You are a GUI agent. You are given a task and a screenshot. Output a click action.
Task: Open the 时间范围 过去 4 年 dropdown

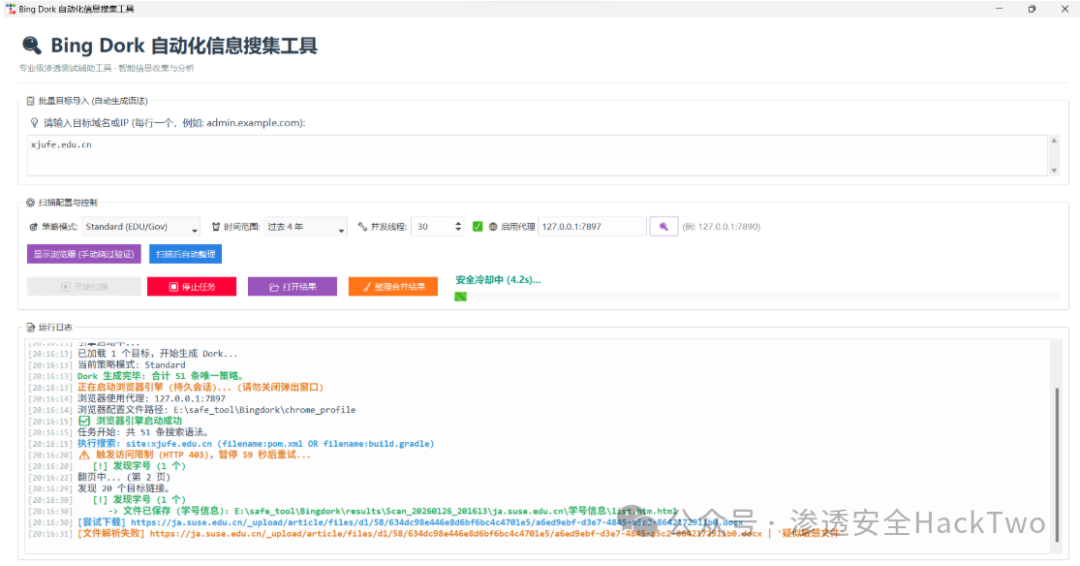point(305,227)
